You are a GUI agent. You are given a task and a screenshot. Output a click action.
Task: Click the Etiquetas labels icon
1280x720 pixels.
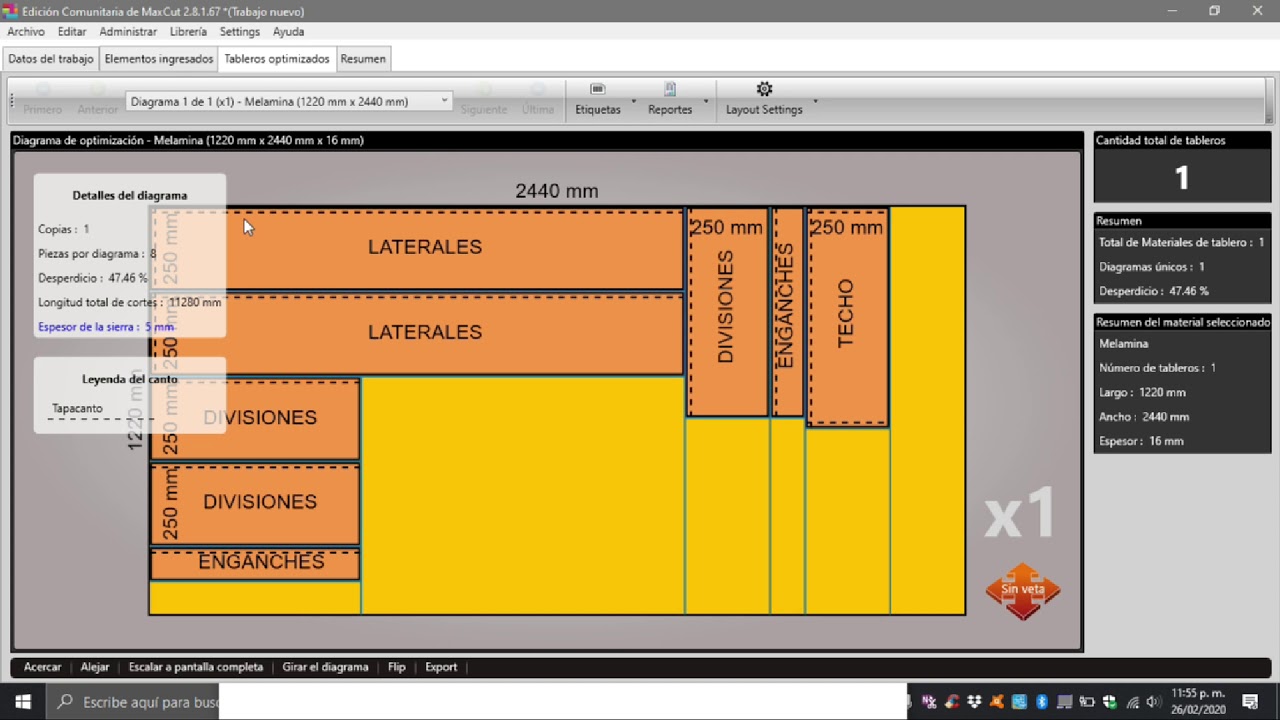click(x=598, y=89)
